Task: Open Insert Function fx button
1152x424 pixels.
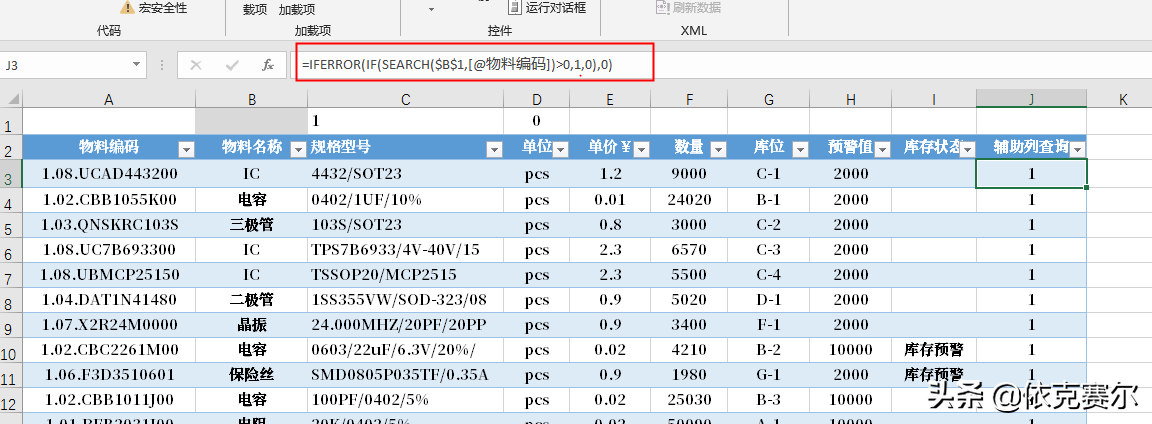Action: click(268, 65)
